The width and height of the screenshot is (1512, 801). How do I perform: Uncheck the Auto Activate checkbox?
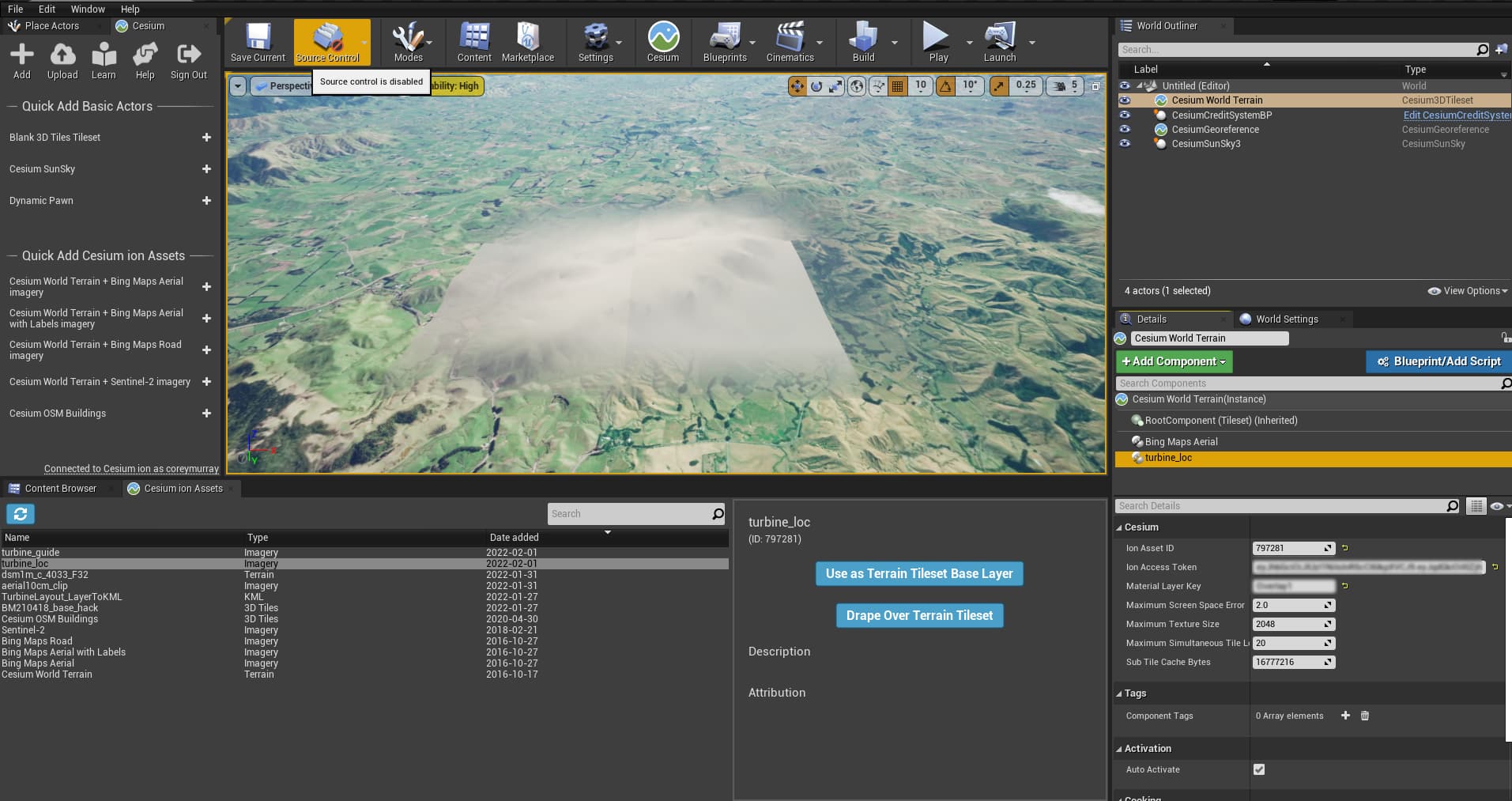point(1259,769)
